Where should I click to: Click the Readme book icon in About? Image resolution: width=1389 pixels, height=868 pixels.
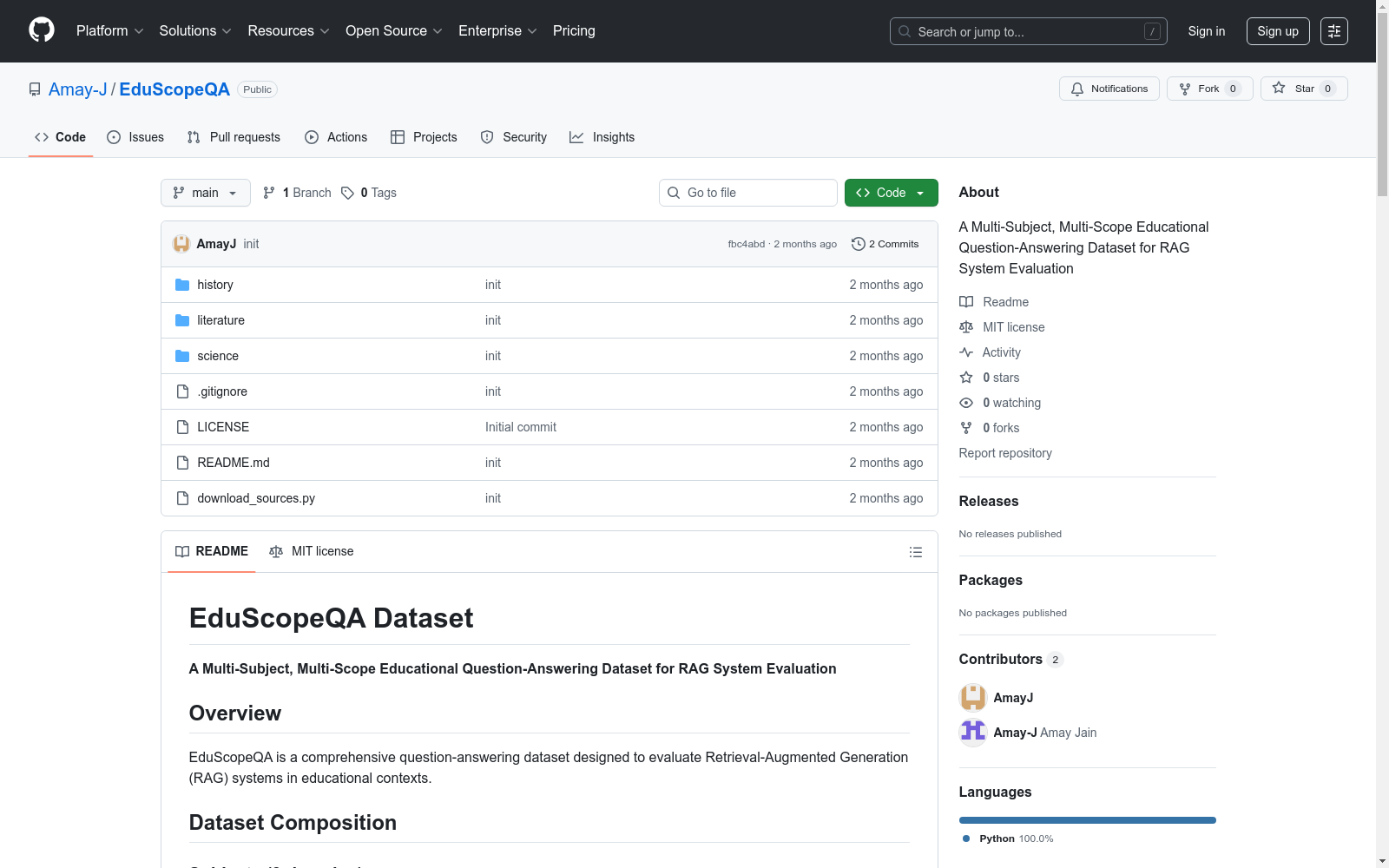pyautogui.click(x=966, y=302)
